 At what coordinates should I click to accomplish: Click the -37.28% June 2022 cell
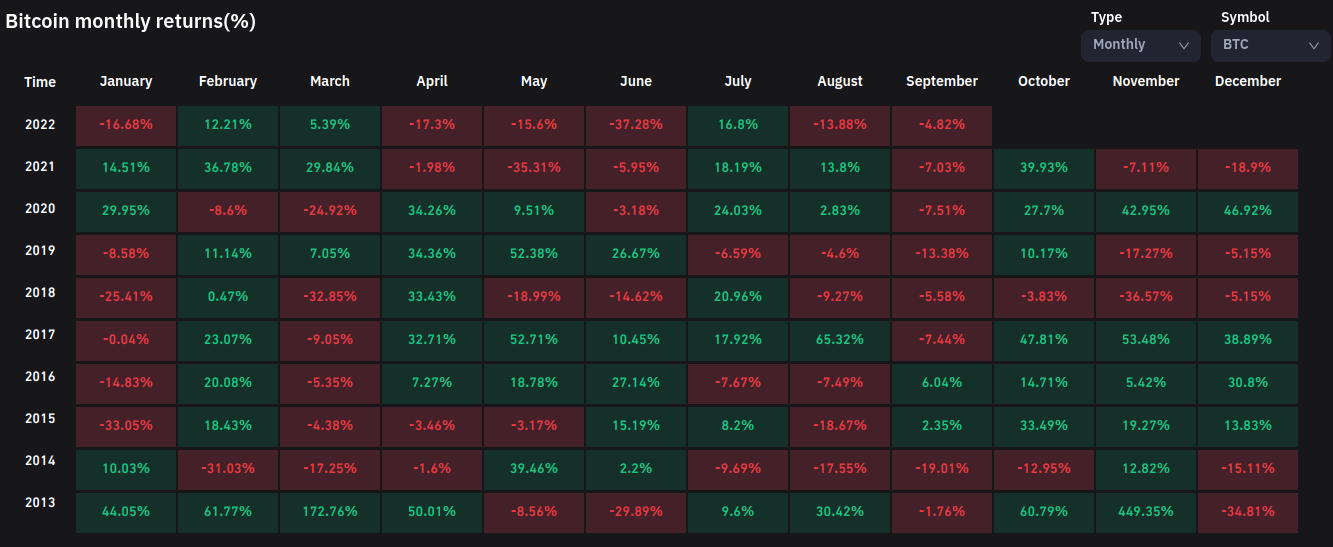[x=636, y=125]
